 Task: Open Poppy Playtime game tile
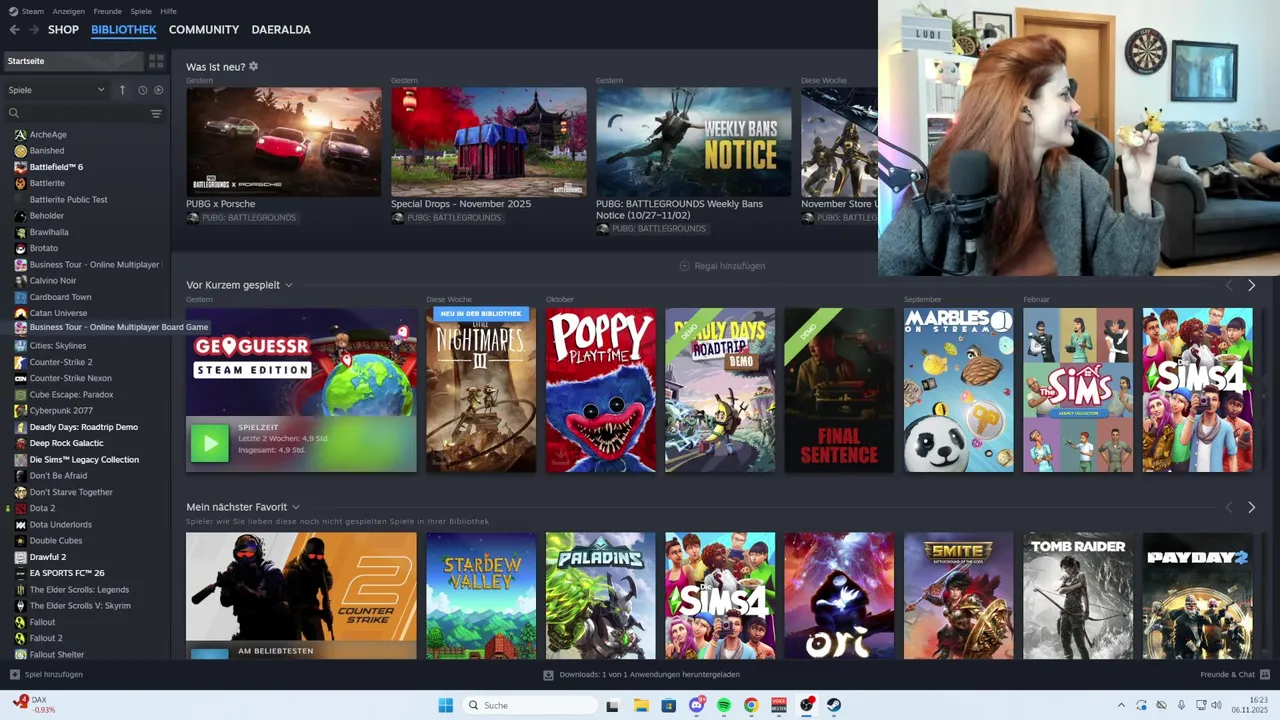pos(601,390)
